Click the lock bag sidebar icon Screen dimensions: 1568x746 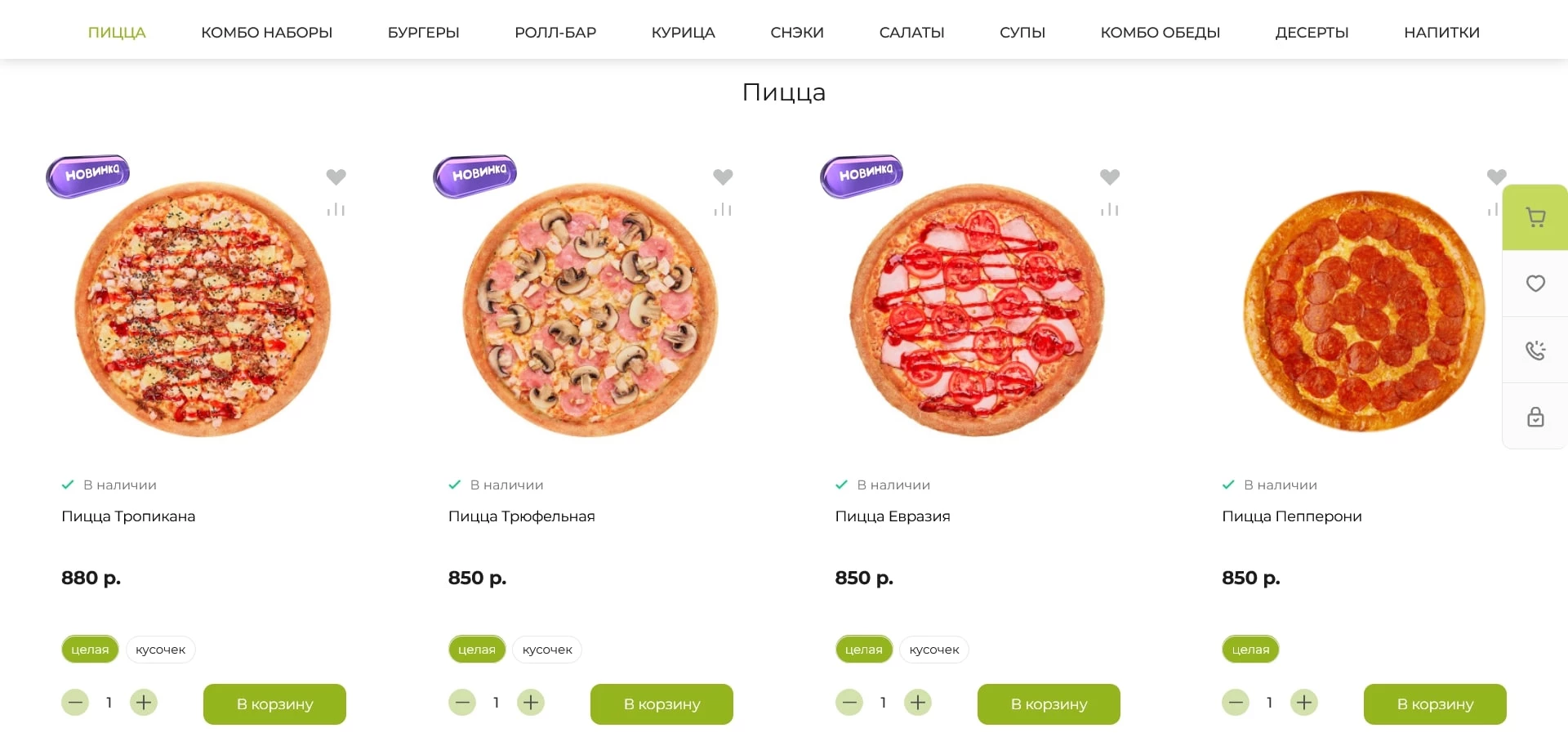(x=1535, y=417)
